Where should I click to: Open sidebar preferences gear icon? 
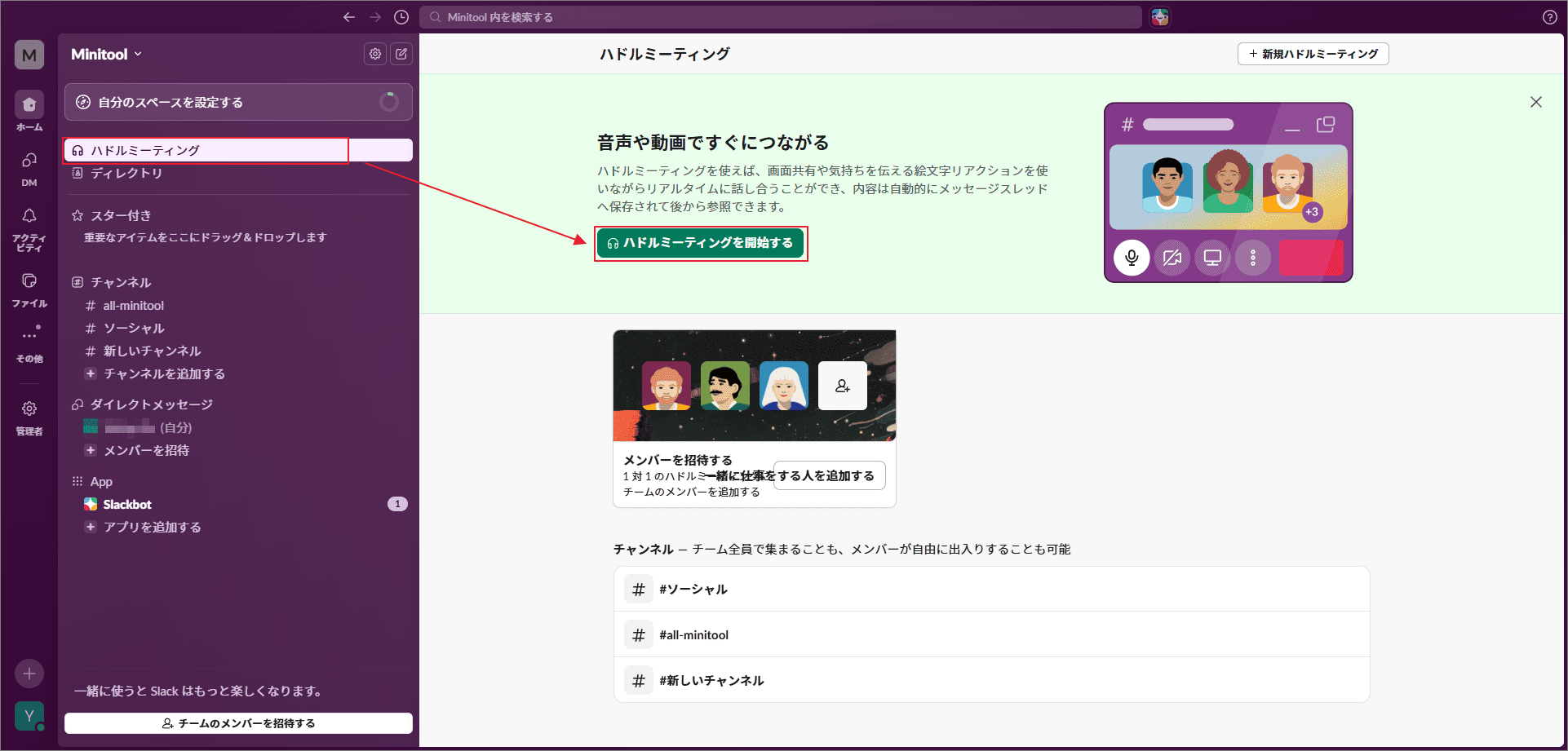[375, 54]
